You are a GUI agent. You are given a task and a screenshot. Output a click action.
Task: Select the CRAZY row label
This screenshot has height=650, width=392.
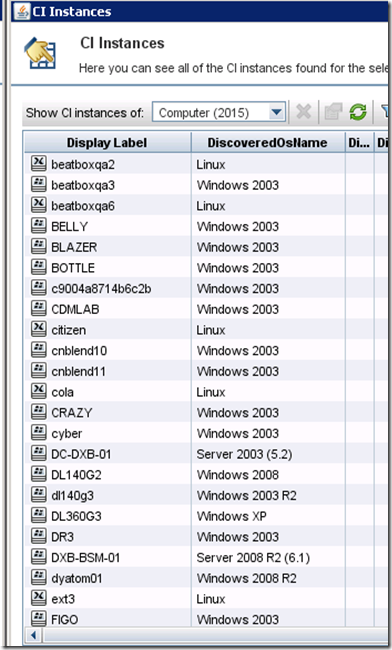(x=72, y=413)
